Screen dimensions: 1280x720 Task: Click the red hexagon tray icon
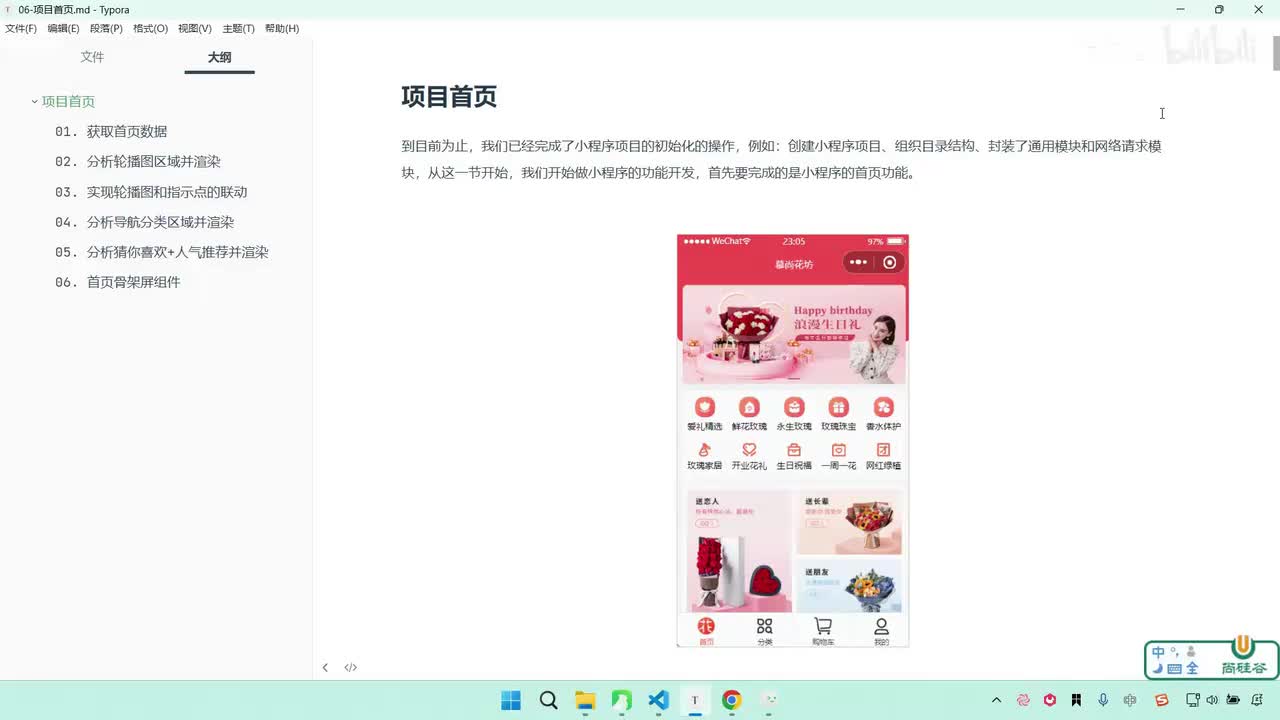1050,700
